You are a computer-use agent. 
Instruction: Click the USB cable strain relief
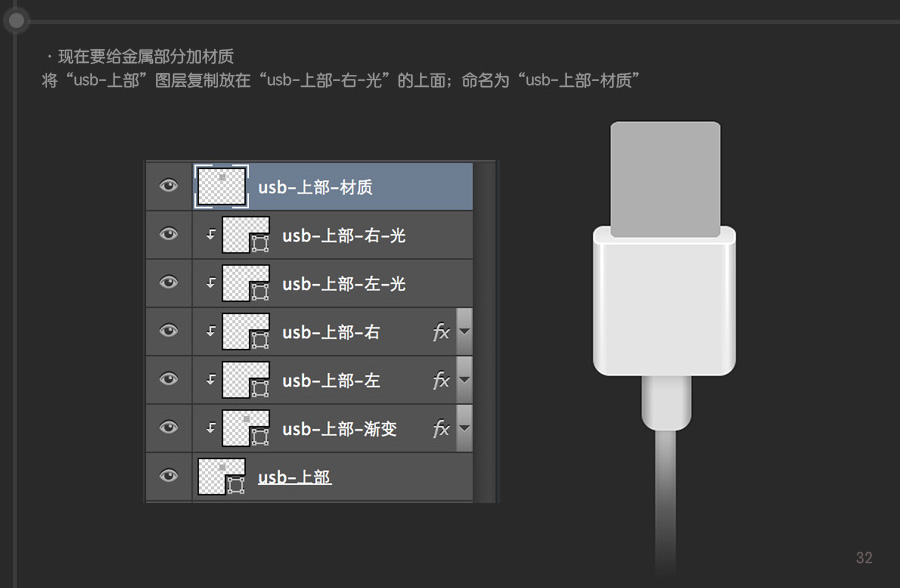[666, 403]
